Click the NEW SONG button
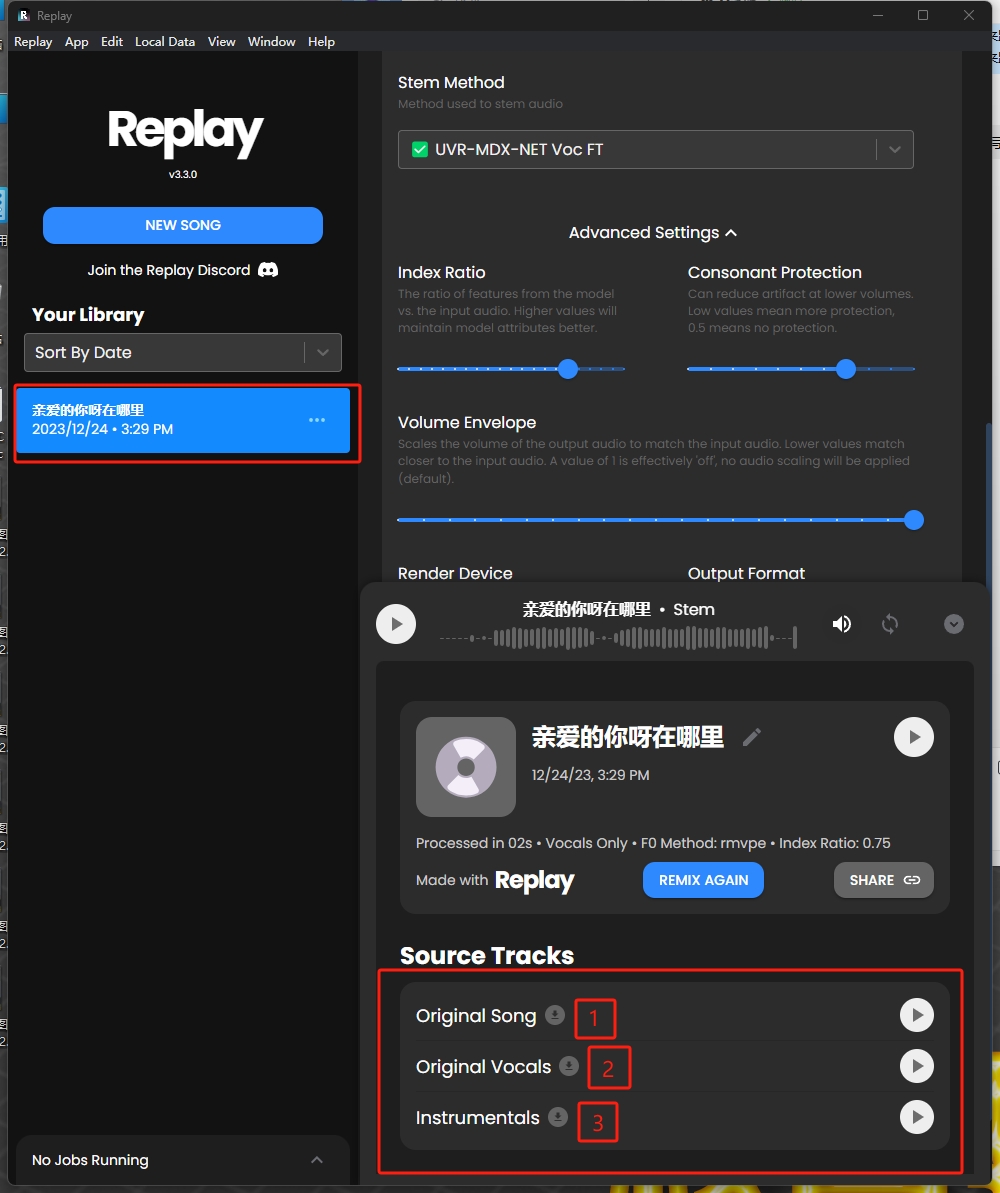This screenshot has height=1193, width=1000. tap(183, 225)
